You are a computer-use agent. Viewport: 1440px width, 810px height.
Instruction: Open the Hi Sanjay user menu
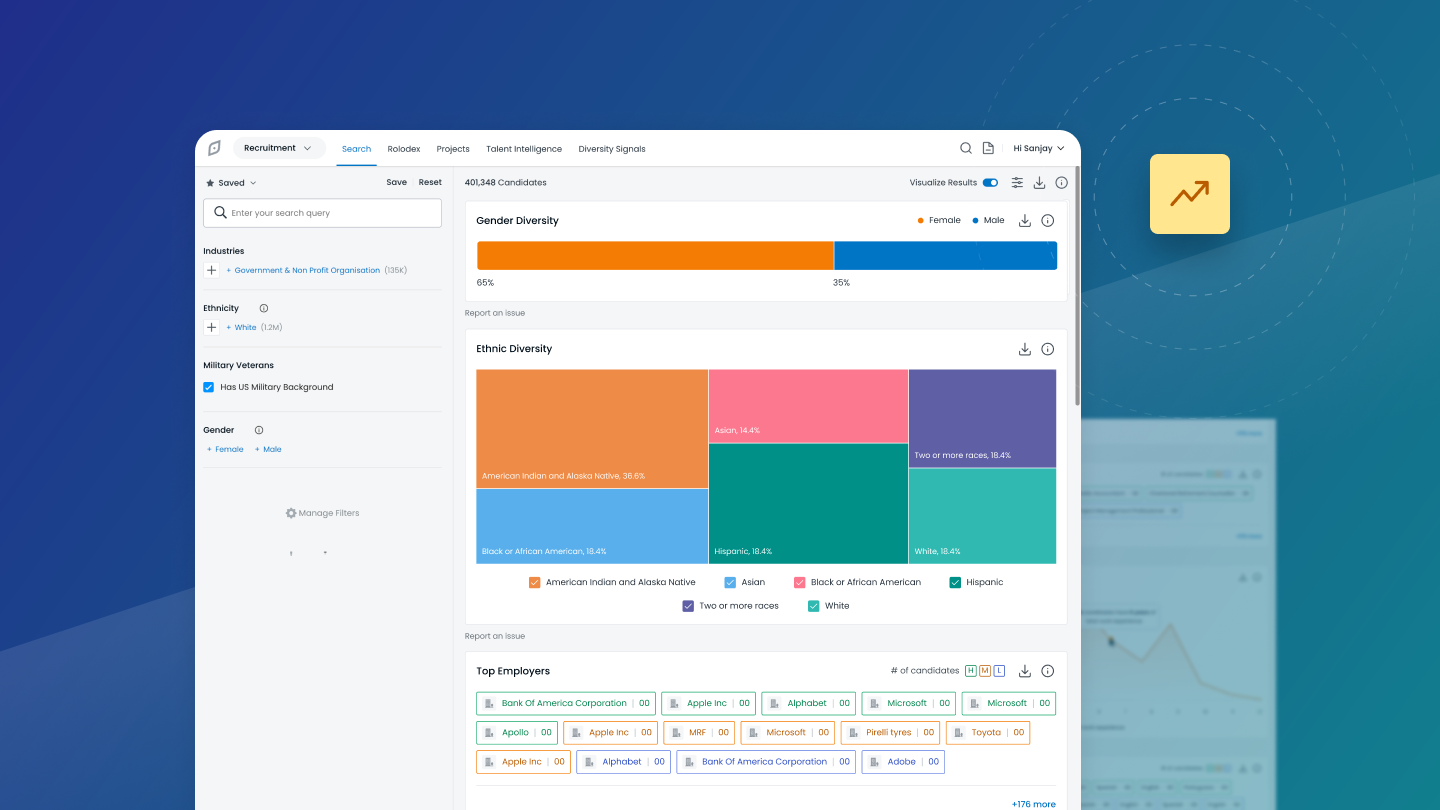(x=1038, y=148)
